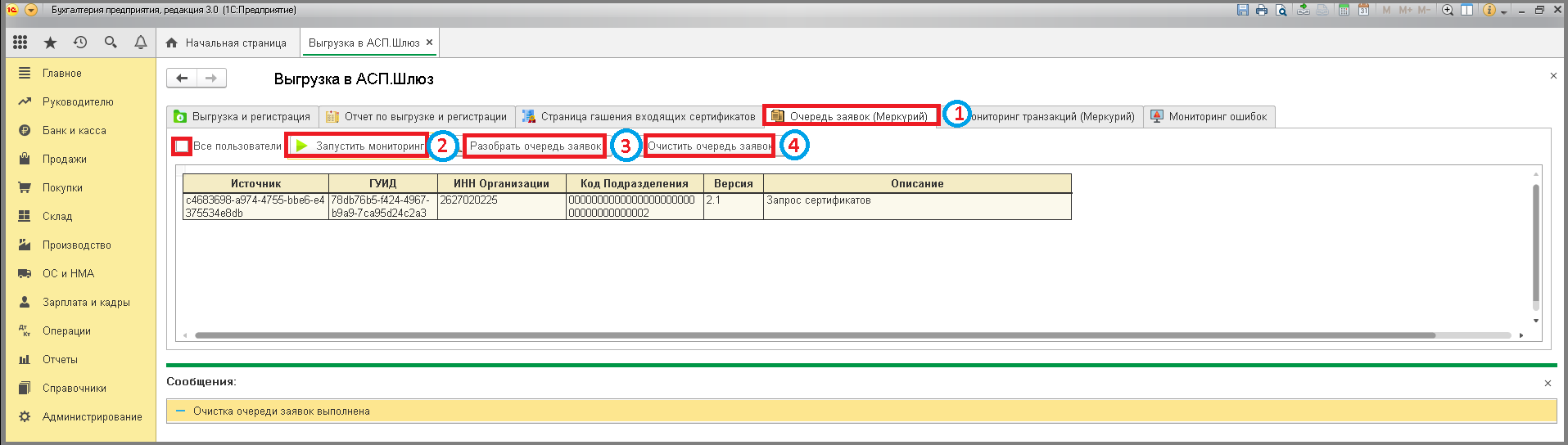
Task: Toggle Все пользователи checkbox
Action: click(182, 146)
